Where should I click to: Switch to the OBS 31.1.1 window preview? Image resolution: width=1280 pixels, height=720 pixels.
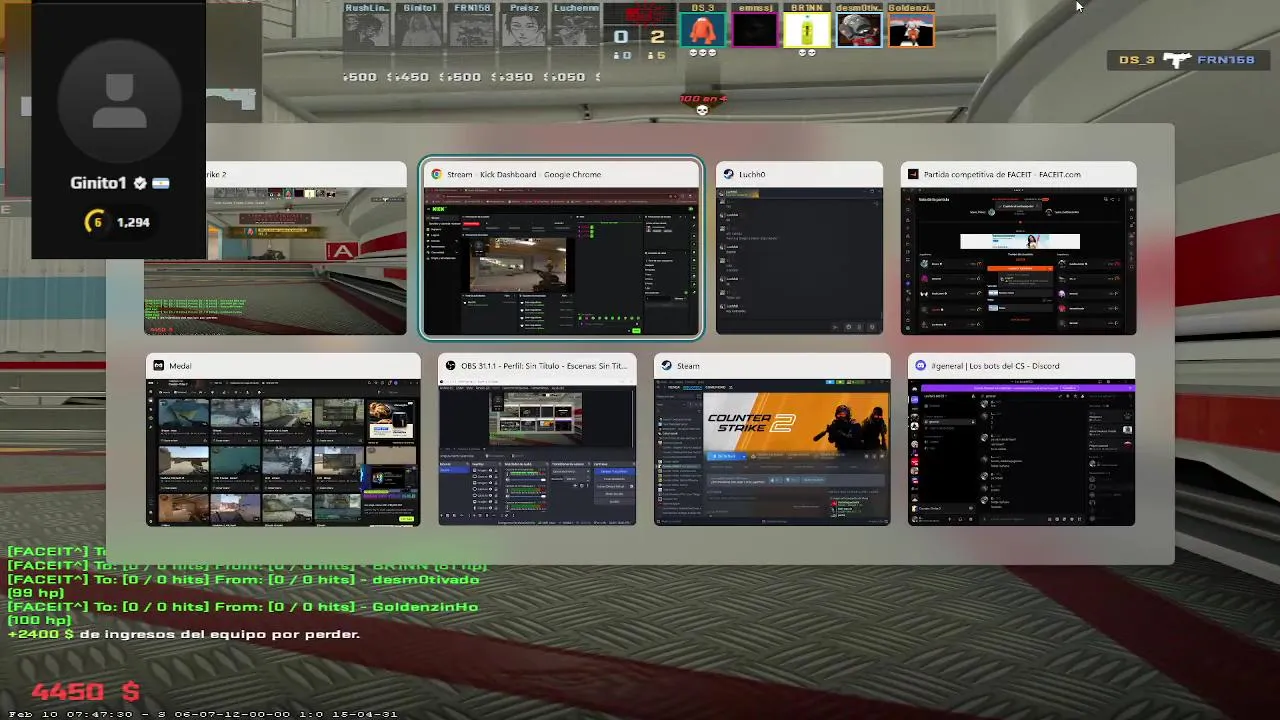537,439
